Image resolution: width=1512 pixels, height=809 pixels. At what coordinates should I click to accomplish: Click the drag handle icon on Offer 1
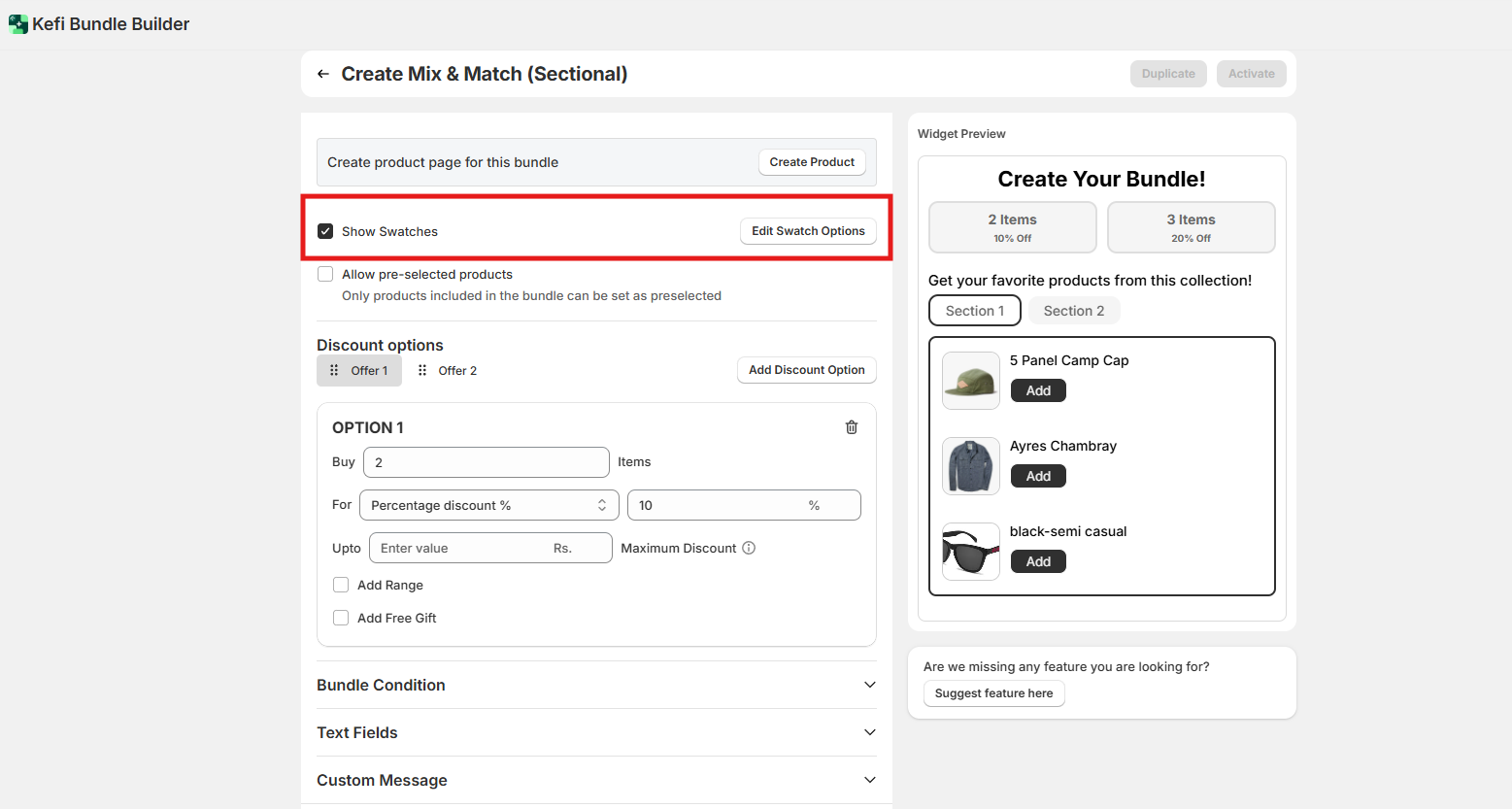(x=334, y=370)
